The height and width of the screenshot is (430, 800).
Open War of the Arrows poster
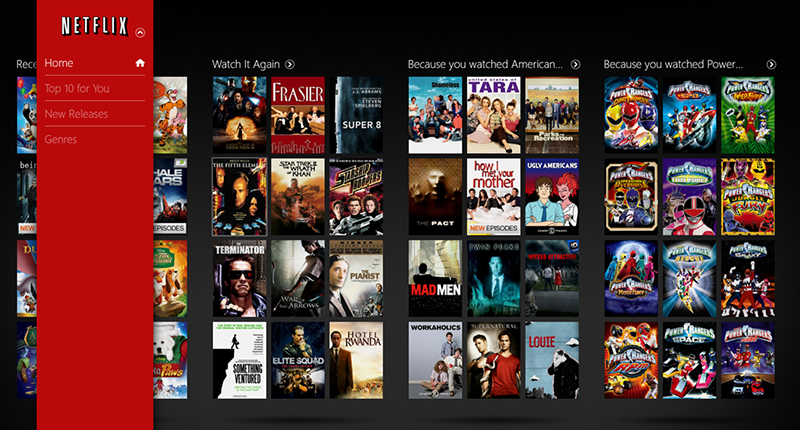point(298,279)
